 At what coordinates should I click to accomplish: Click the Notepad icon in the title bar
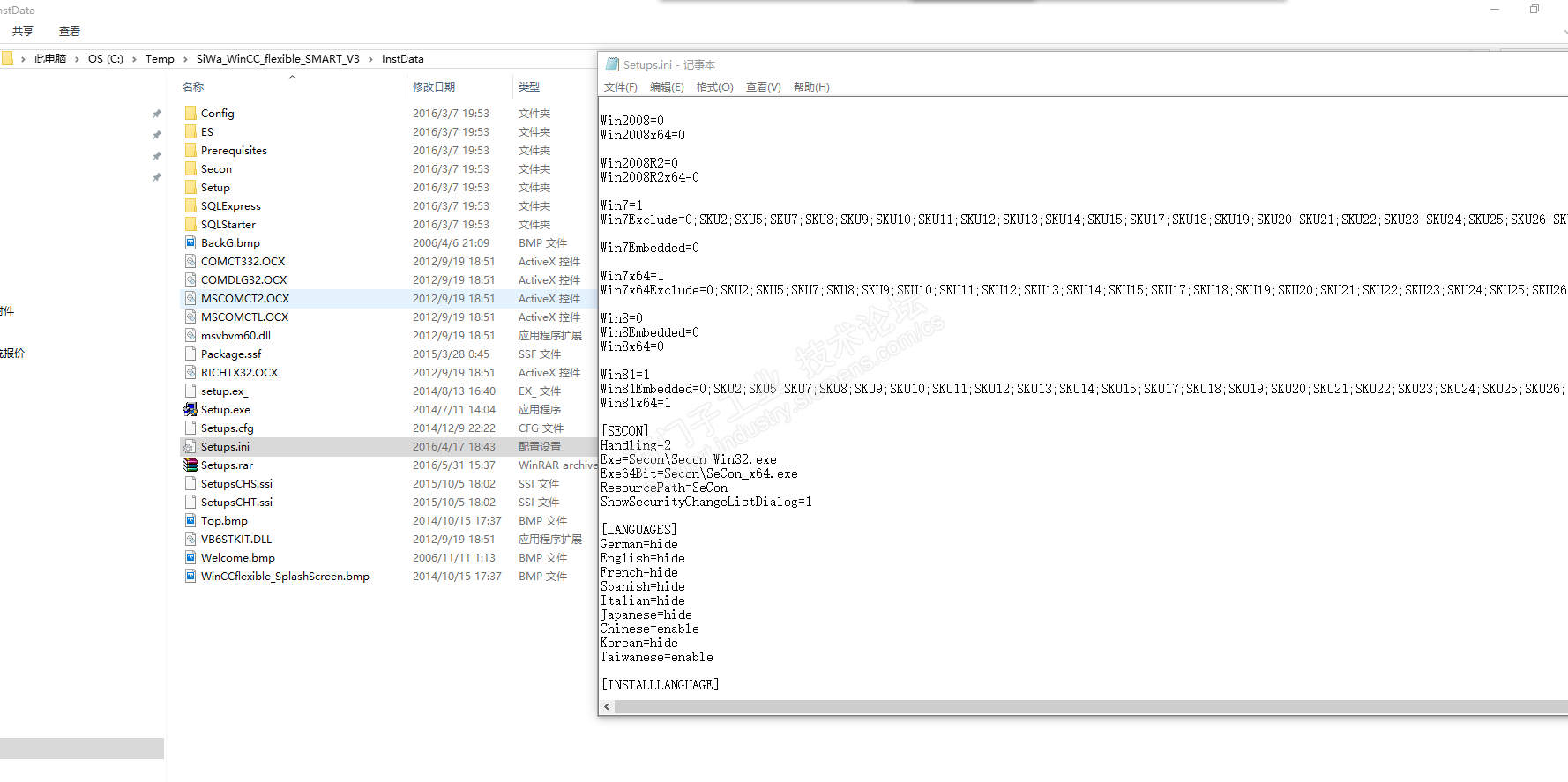(612, 64)
